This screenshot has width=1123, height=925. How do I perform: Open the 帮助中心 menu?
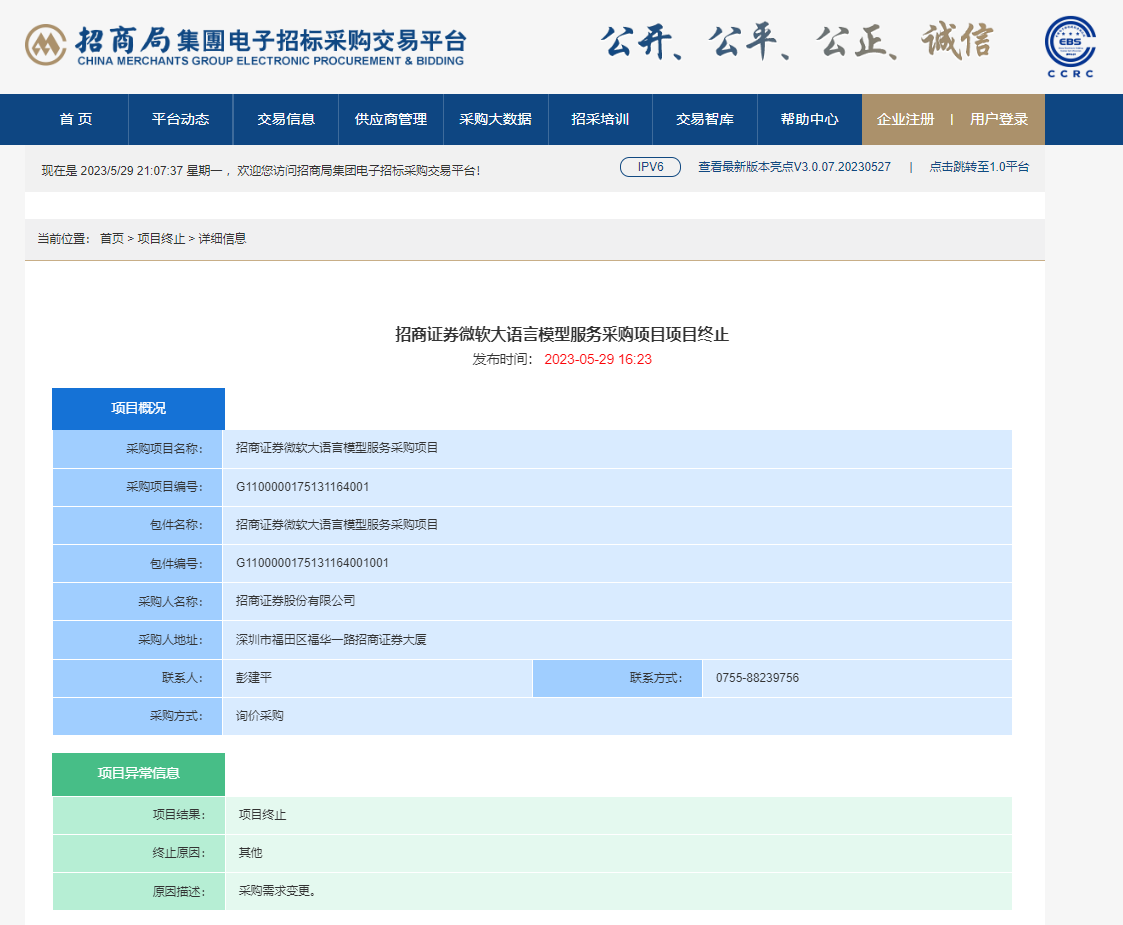(809, 119)
